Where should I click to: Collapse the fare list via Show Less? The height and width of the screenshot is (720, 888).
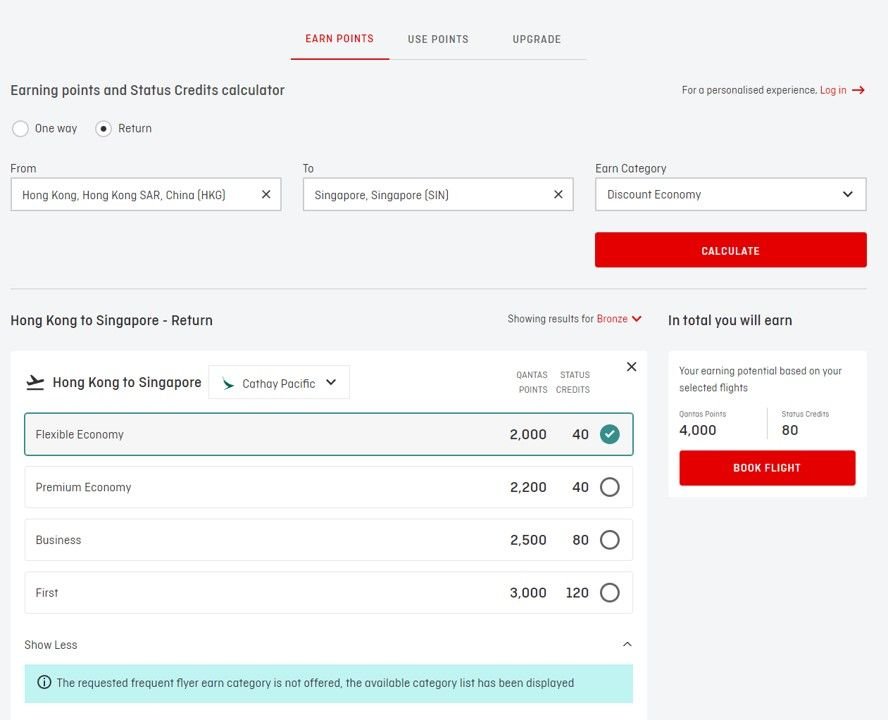coord(50,644)
